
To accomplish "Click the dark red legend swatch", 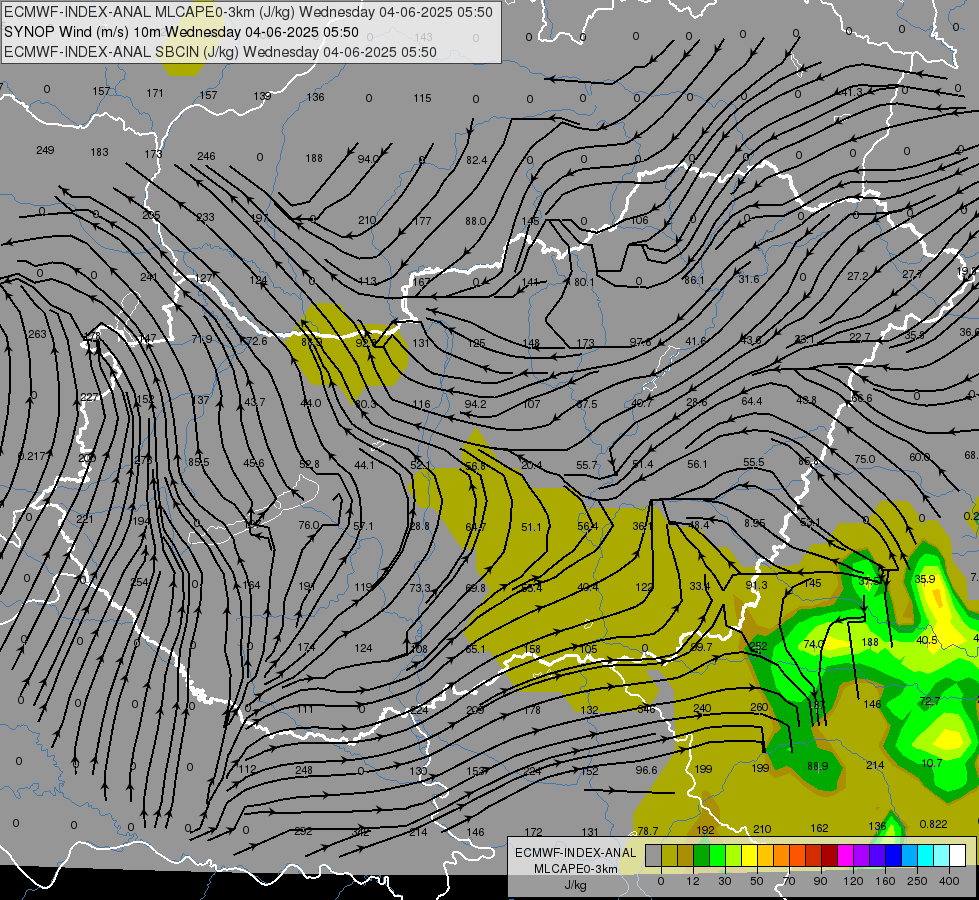I will [830, 856].
